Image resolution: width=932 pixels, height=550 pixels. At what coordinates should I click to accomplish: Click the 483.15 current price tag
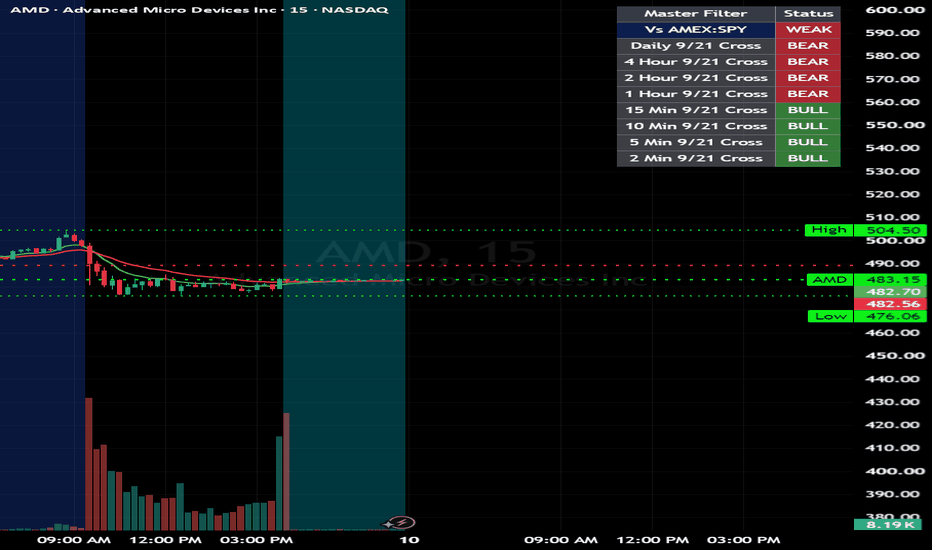point(890,279)
